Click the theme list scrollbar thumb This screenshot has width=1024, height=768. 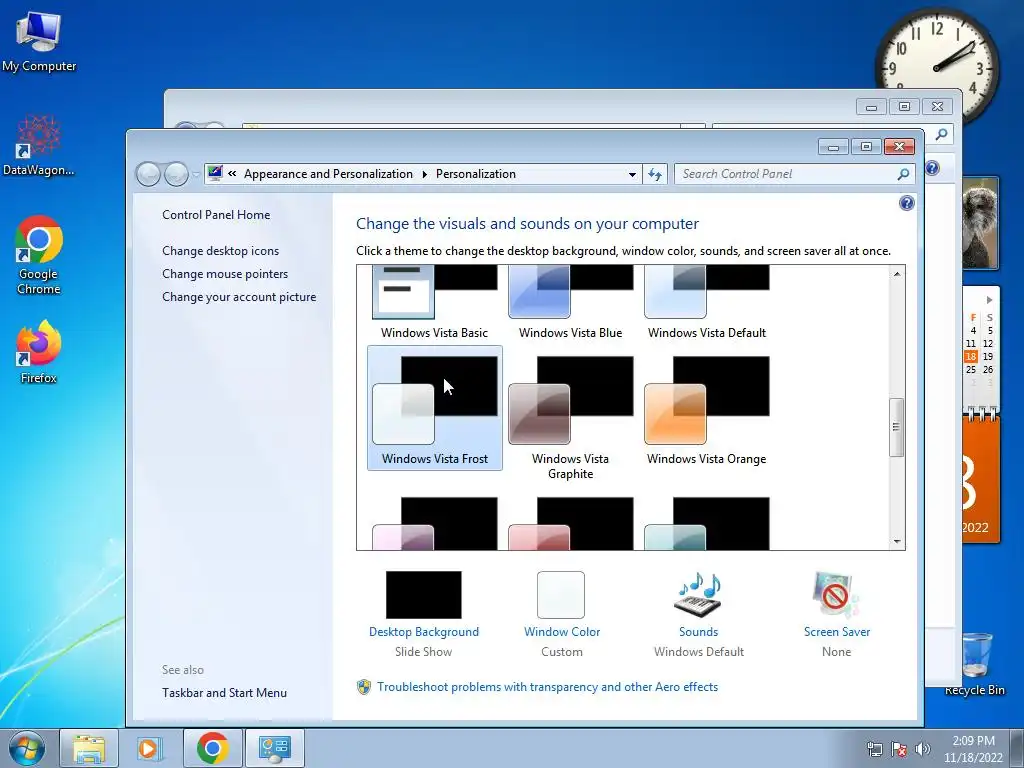tap(897, 427)
